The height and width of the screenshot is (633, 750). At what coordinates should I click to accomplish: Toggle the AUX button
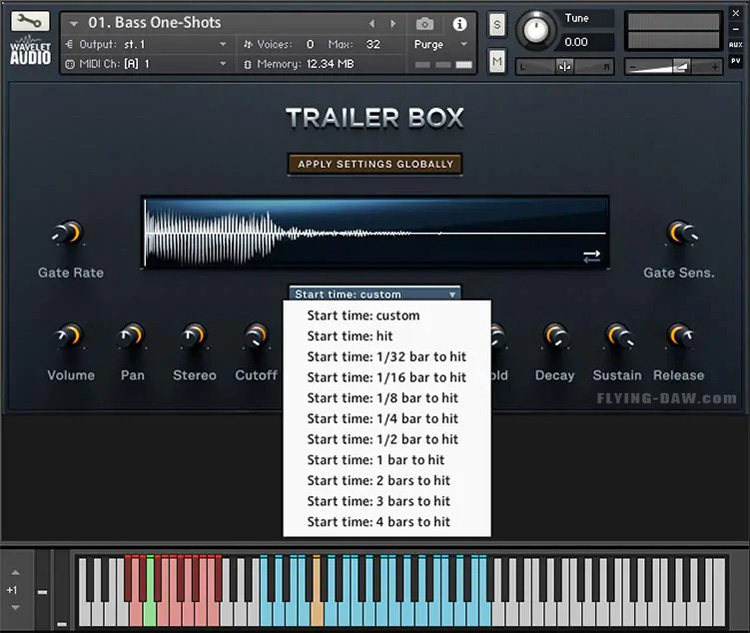(736, 44)
